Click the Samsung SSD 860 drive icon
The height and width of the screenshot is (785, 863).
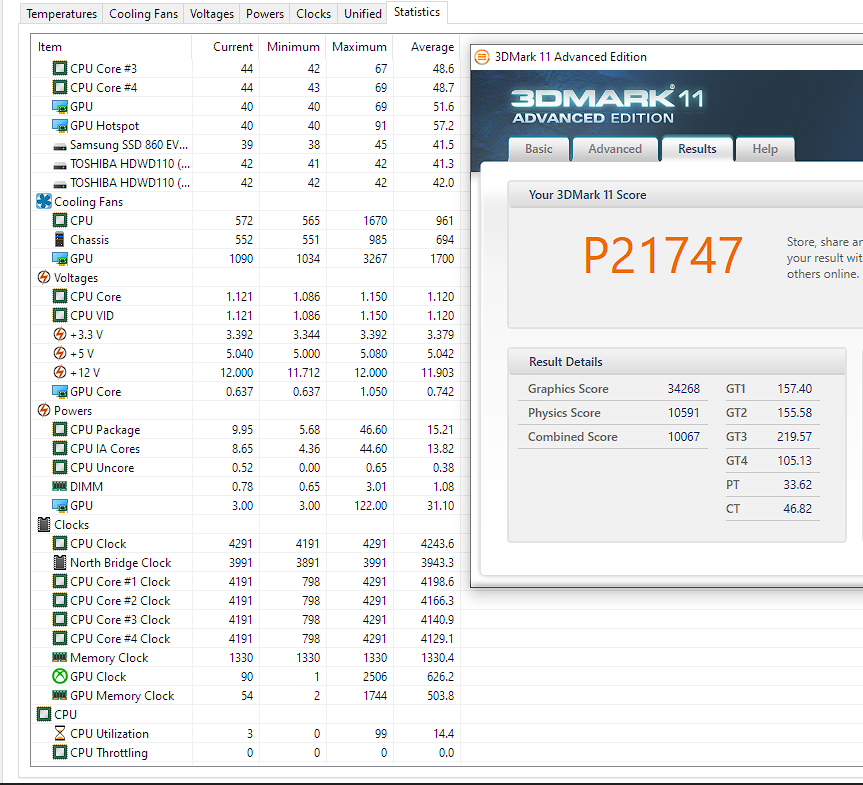59,146
